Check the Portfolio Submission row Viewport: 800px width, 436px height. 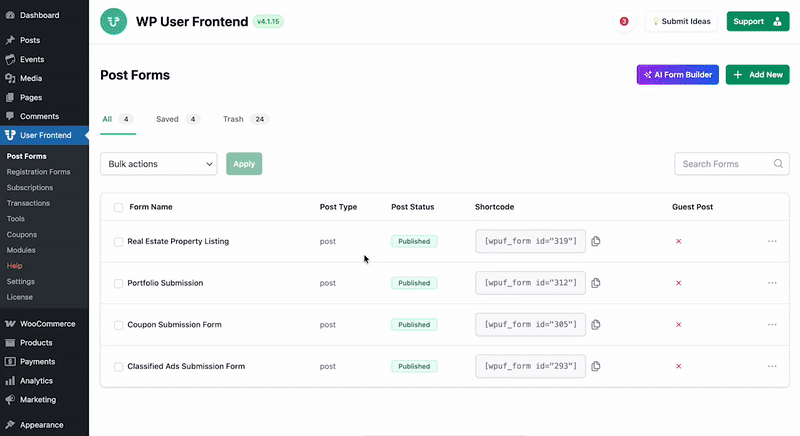tap(118, 284)
